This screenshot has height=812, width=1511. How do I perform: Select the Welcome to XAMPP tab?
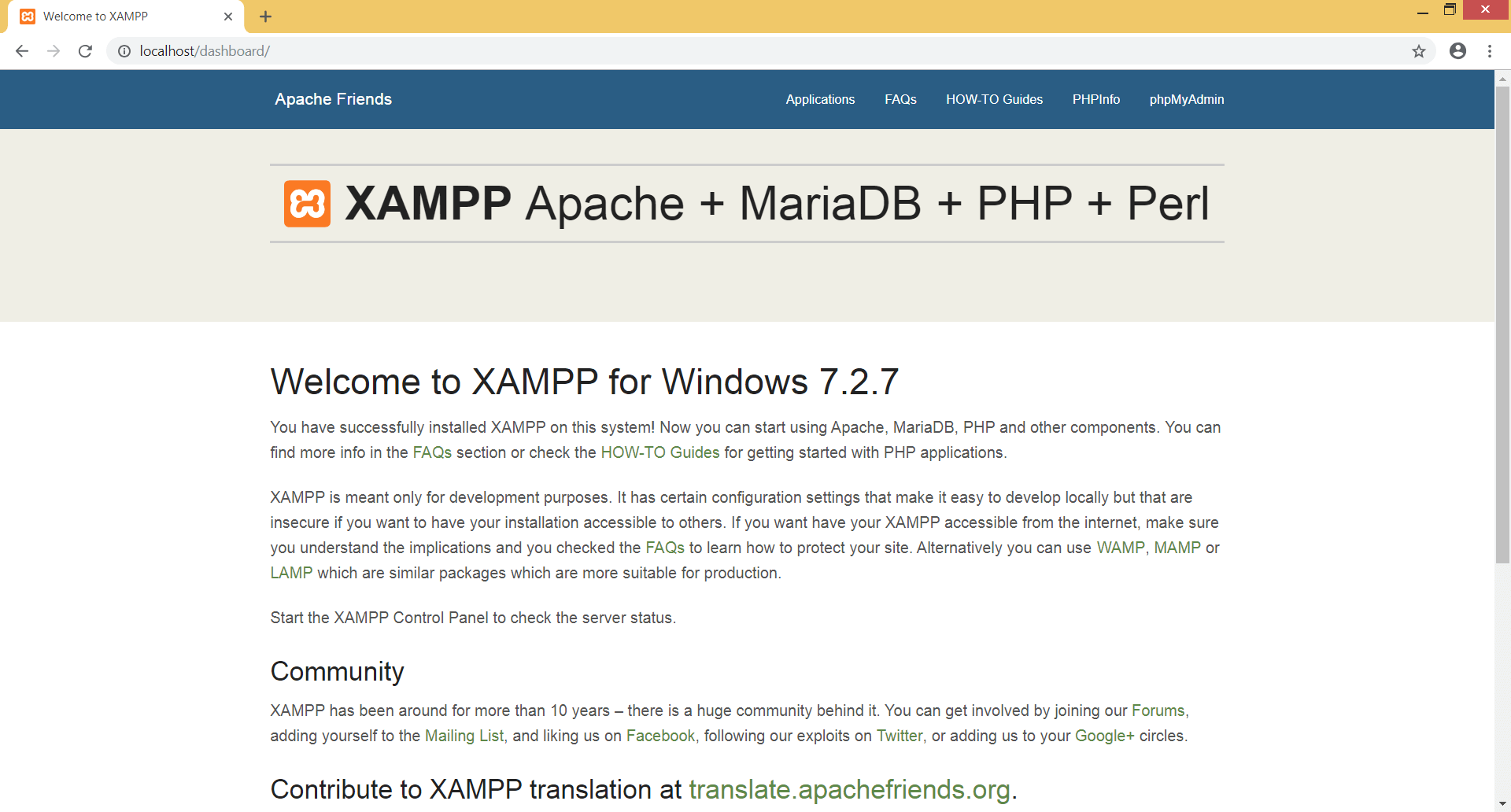click(x=126, y=17)
